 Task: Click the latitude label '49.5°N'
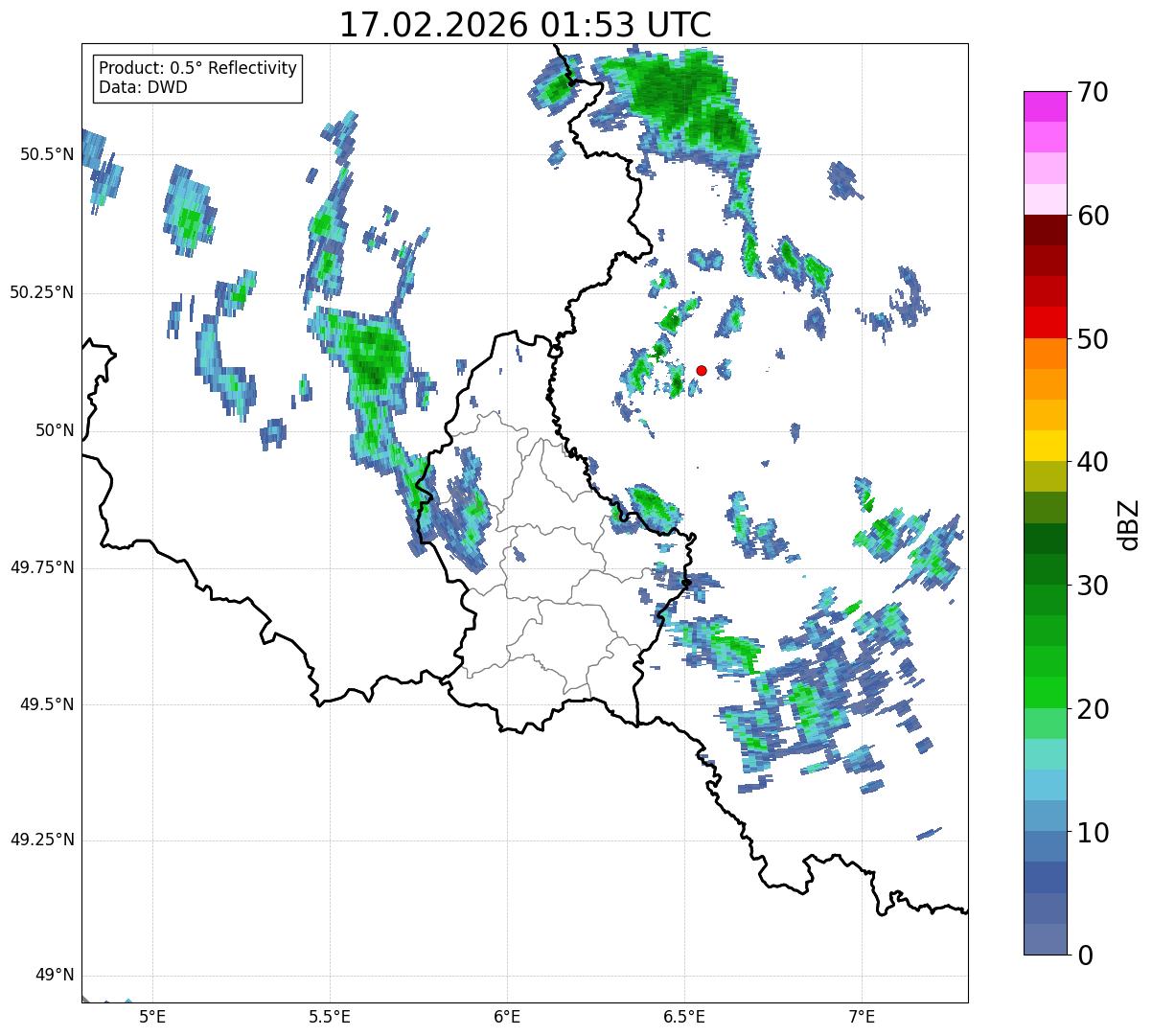(x=47, y=704)
